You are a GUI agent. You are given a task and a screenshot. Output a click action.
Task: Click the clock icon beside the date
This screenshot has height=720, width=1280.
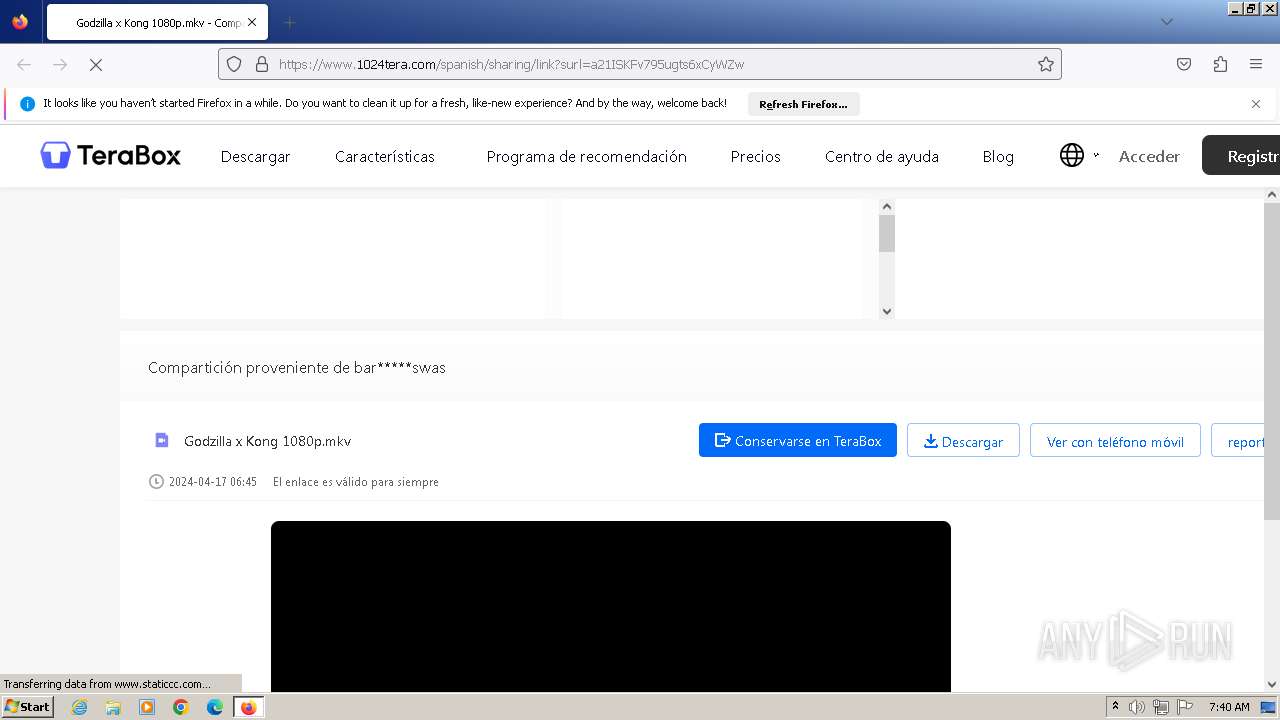coord(156,481)
